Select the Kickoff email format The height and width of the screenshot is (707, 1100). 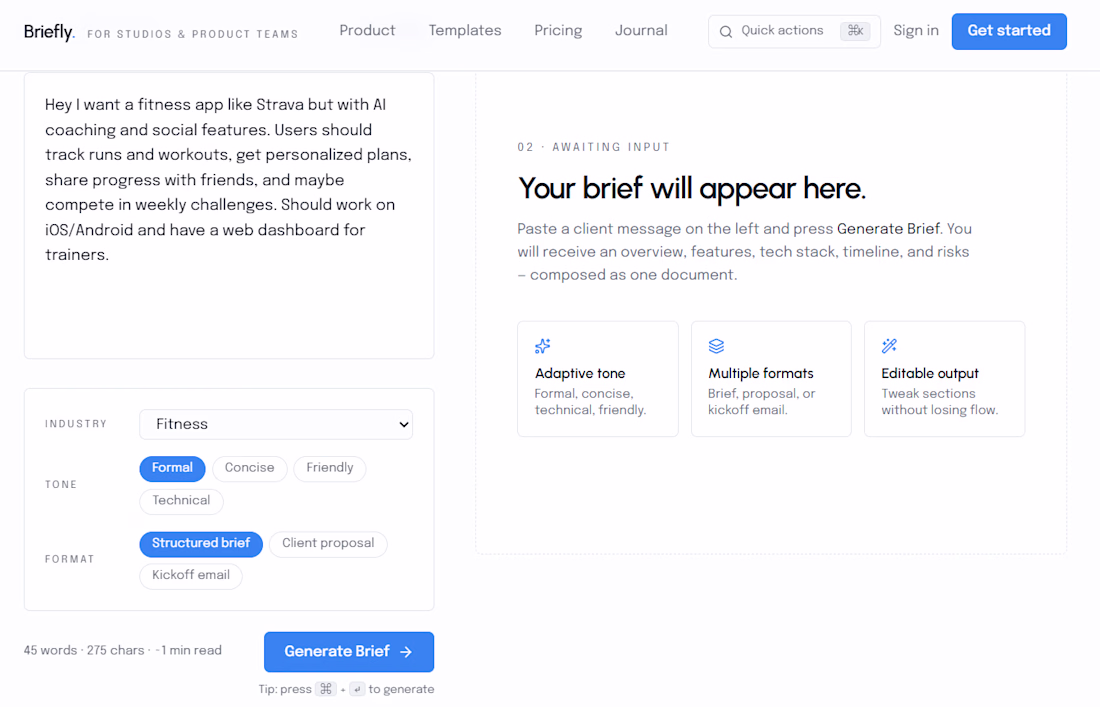click(x=191, y=576)
